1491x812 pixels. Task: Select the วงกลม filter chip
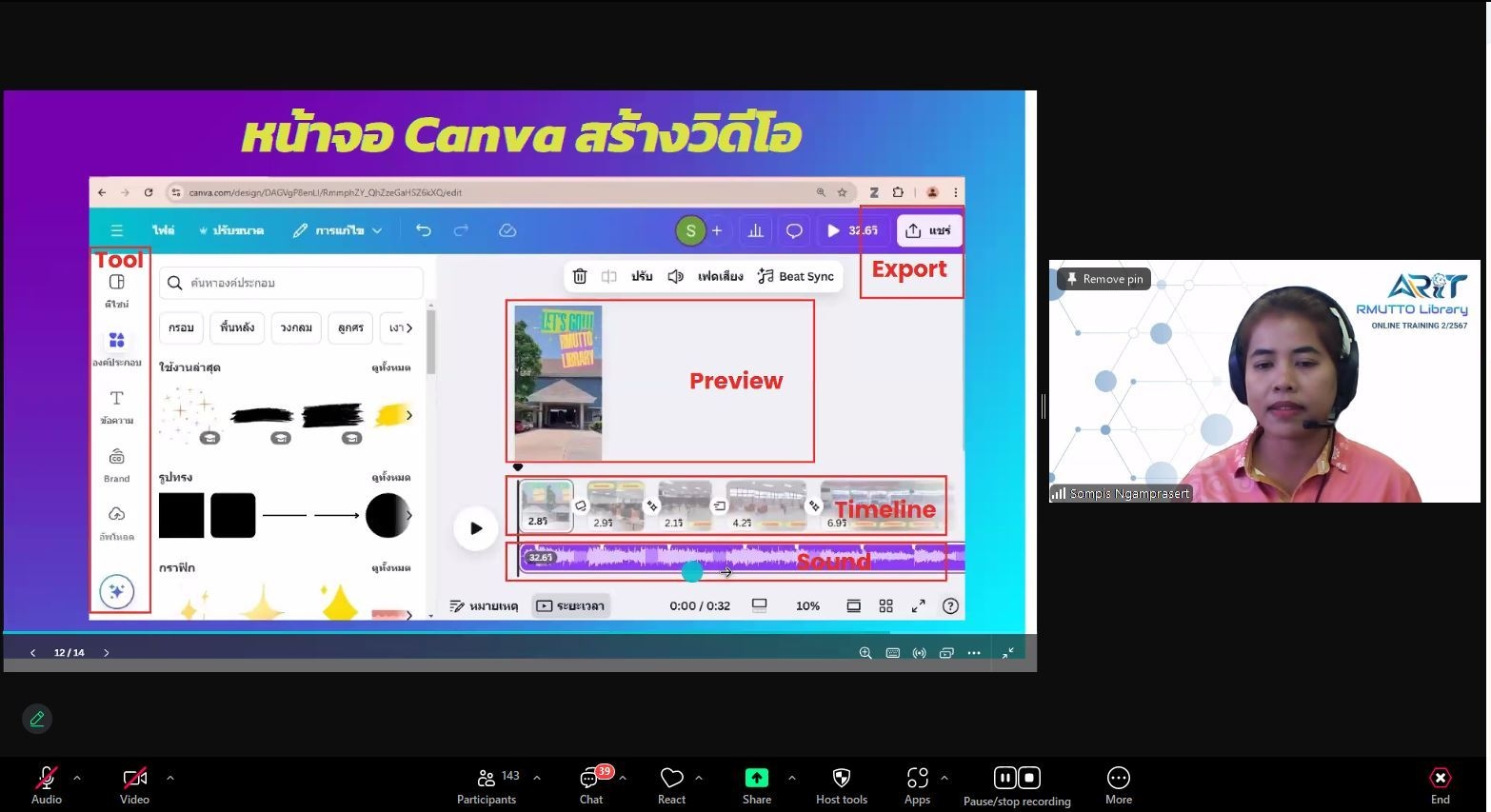click(296, 327)
